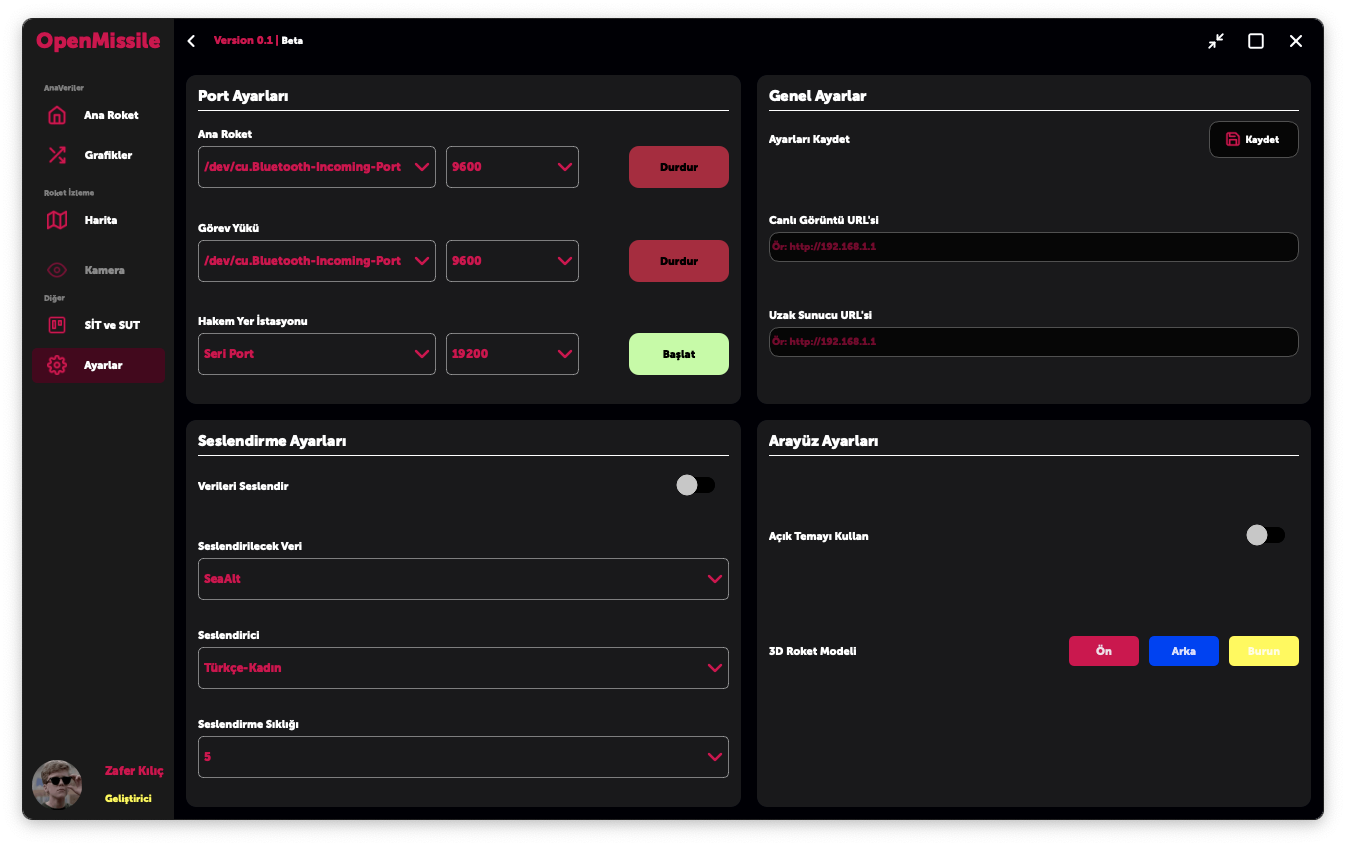Click the Ayarlar gear icon
The image size is (1346, 846).
(57, 365)
